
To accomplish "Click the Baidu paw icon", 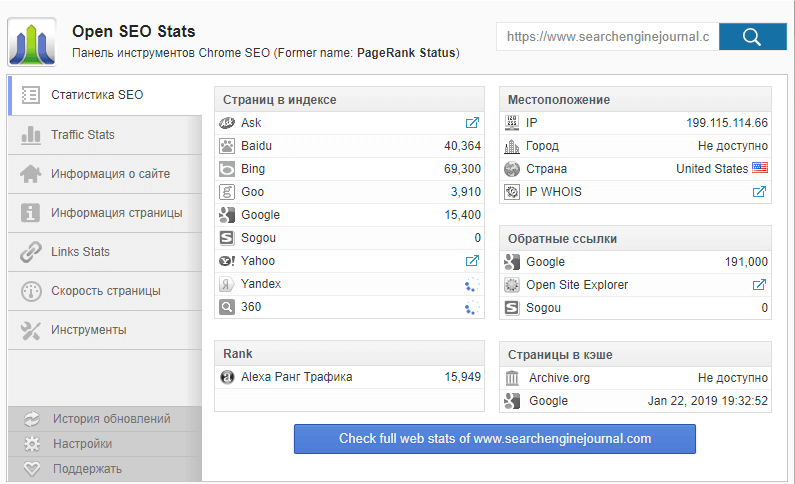I will click(x=227, y=146).
